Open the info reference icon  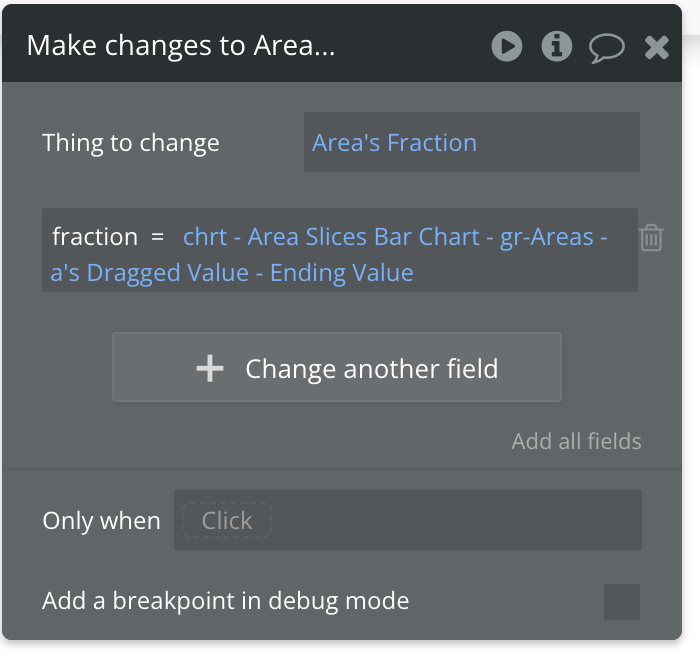556,46
